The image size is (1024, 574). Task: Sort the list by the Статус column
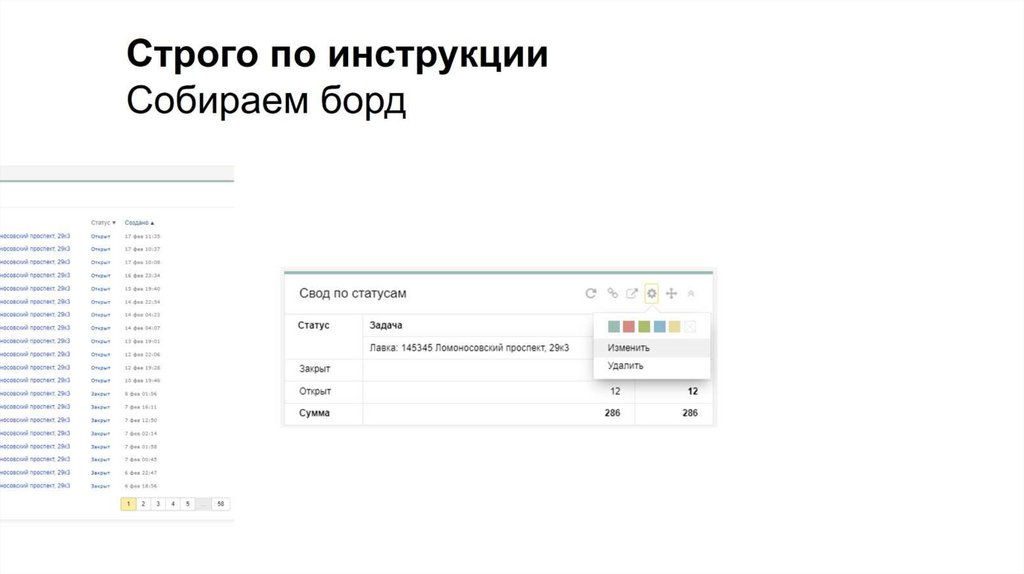point(103,223)
